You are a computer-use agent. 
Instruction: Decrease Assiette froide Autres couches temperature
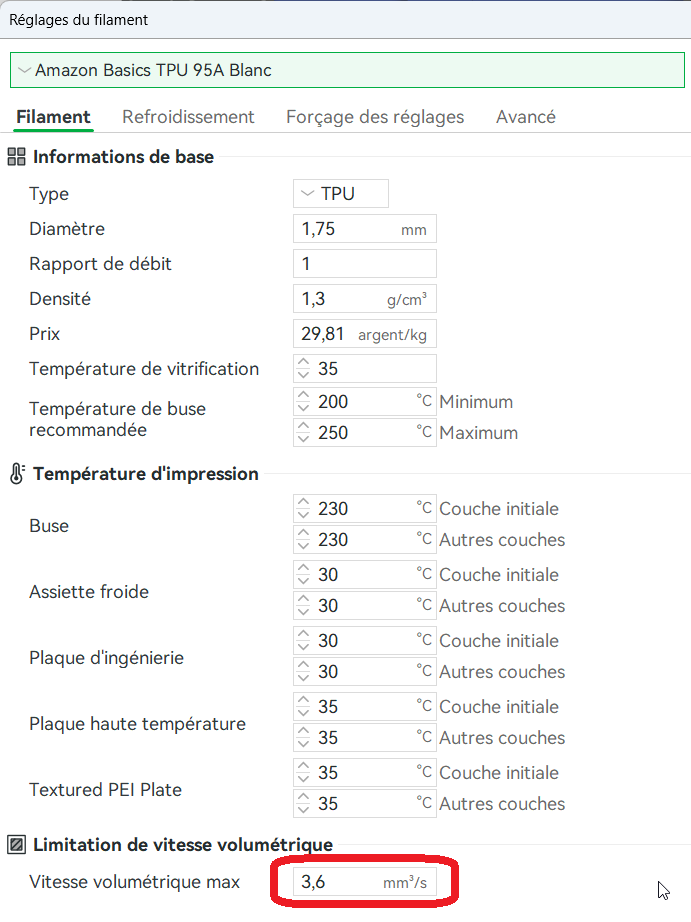pos(303,612)
